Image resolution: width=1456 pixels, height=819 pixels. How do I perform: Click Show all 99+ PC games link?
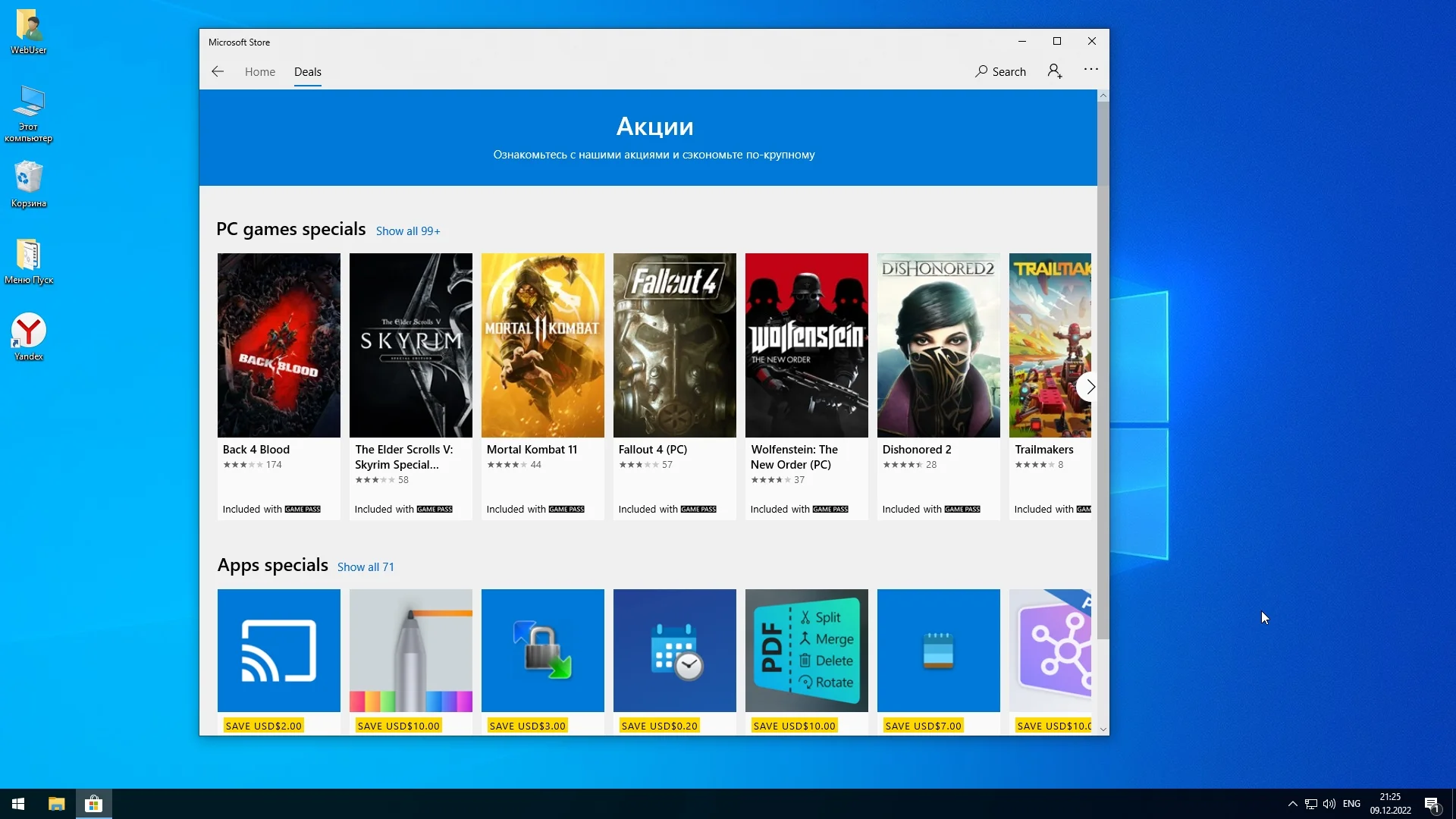(407, 231)
